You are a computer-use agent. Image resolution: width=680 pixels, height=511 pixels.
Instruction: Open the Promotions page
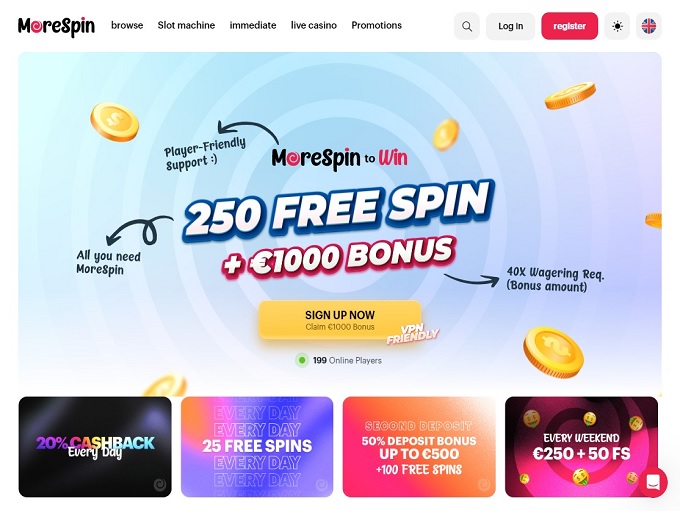coord(376,25)
